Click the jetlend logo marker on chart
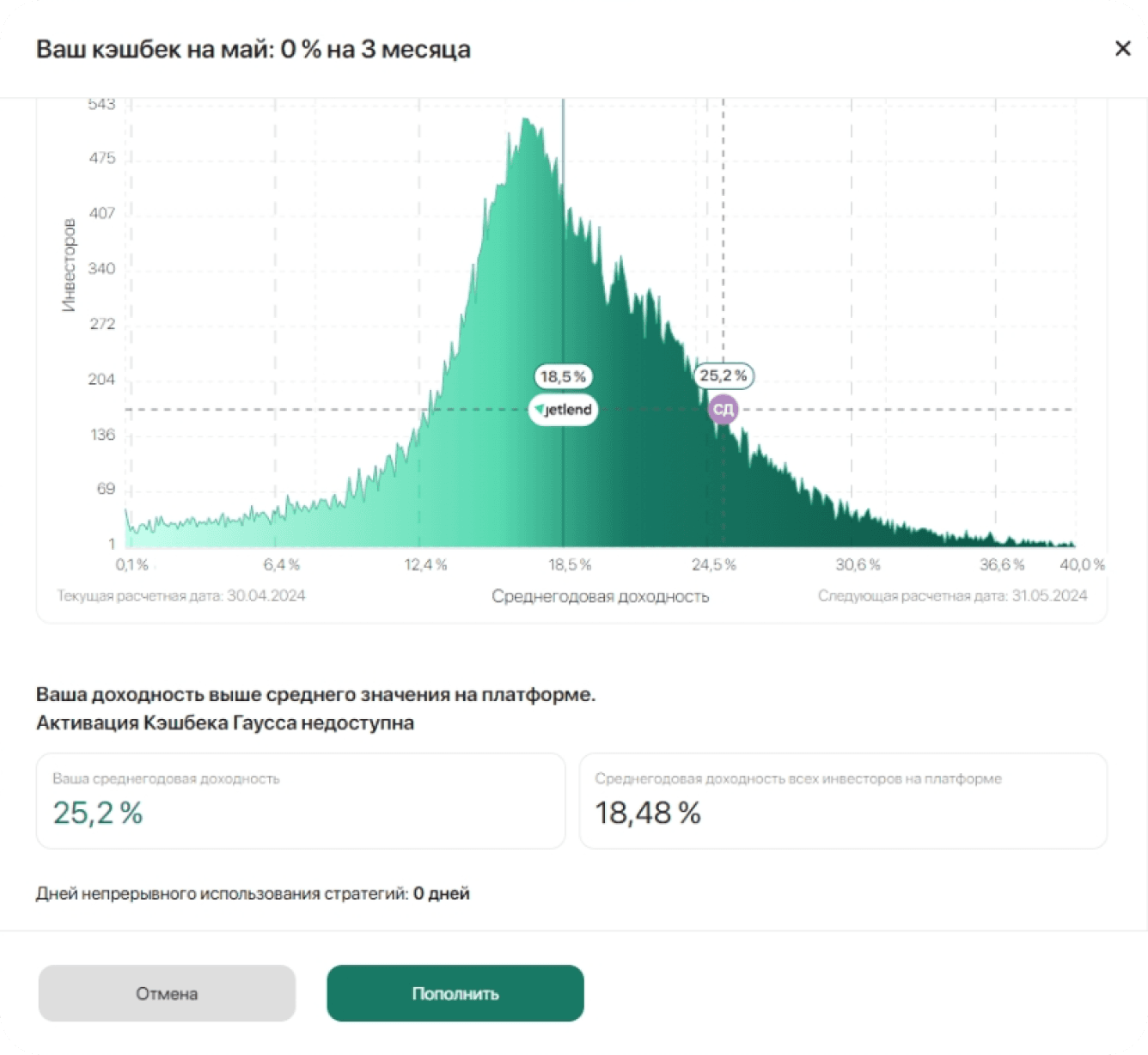1148x1055 pixels. tap(563, 410)
